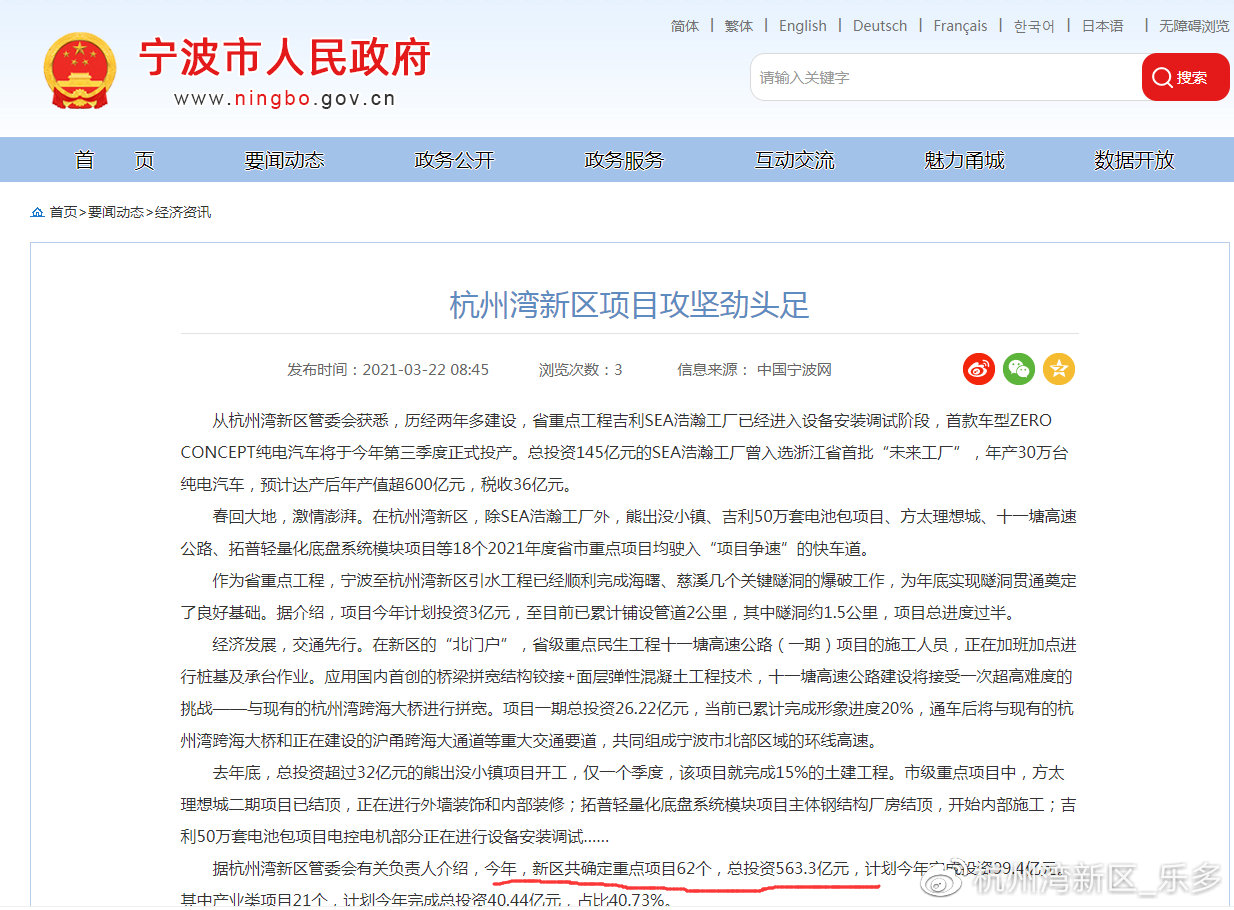Image resolution: width=1234 pixels, height=910 pixels.
Task: Click the 请输入关键字 search field
Action: pyautogui.click(x=946, y=77)
